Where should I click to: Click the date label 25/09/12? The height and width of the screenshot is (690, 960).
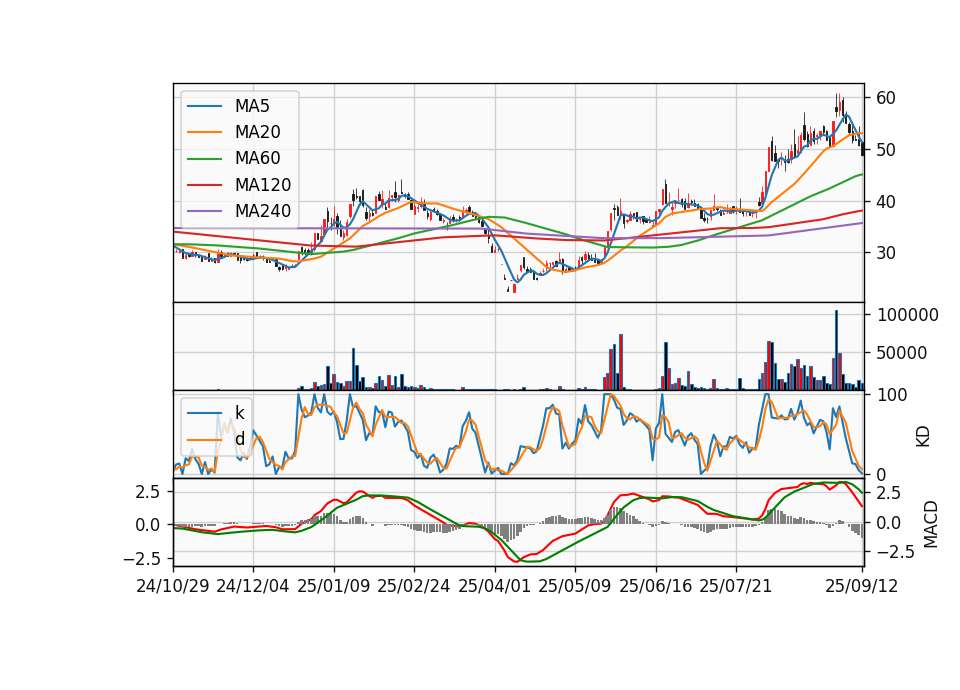pos(862,586)
